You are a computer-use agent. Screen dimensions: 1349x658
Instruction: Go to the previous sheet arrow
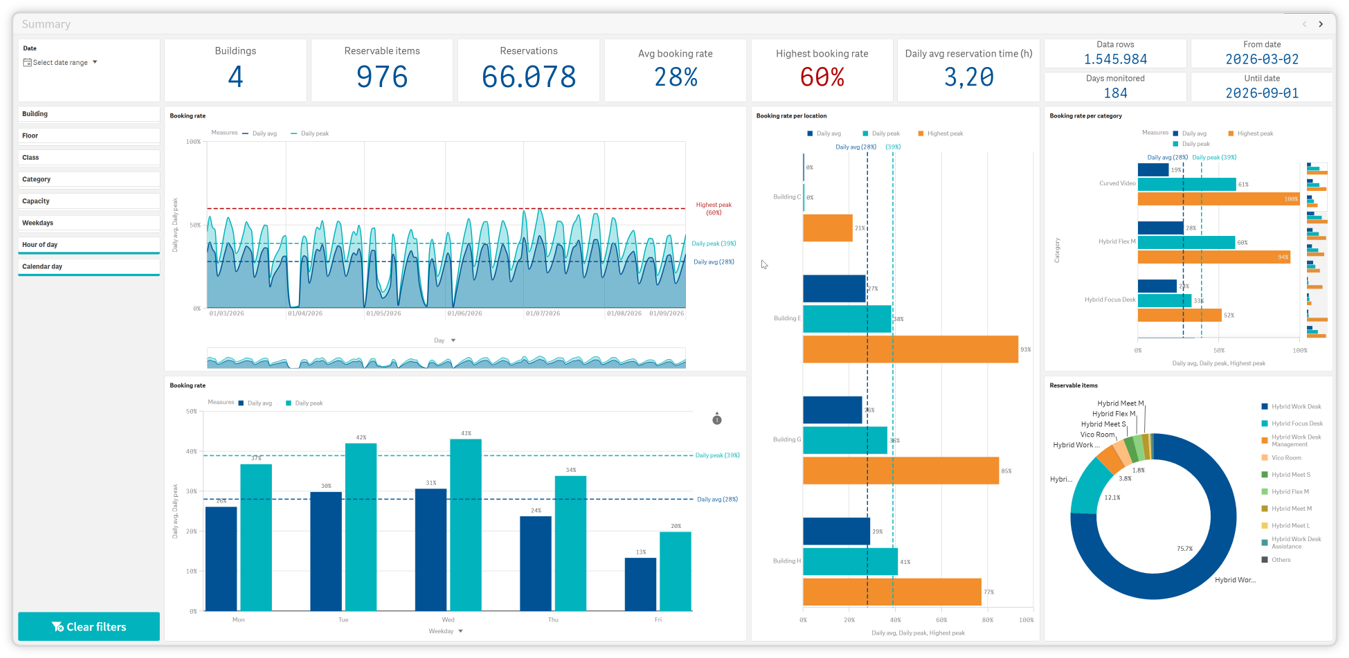pos(1304,24)
